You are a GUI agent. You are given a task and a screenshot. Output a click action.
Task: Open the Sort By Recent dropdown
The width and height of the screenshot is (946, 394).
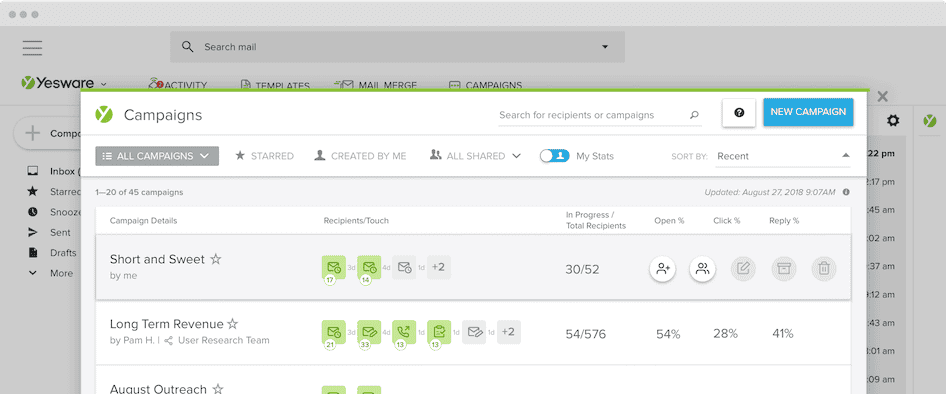coord(783,156)
